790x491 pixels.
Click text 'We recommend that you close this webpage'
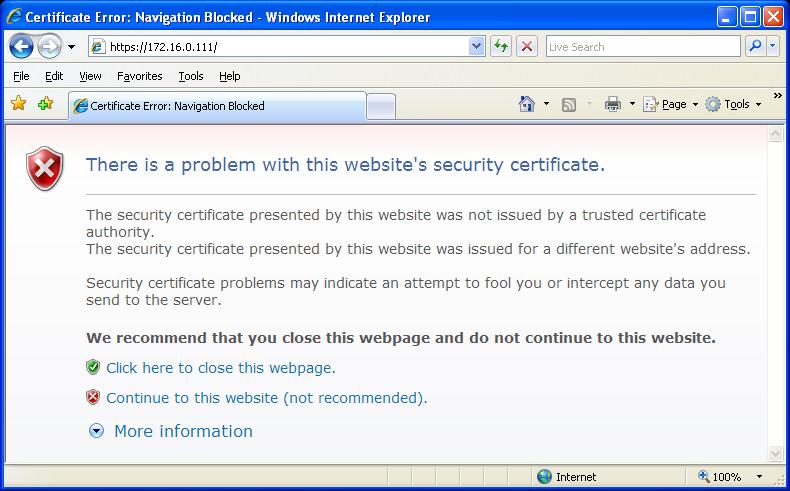258,338
